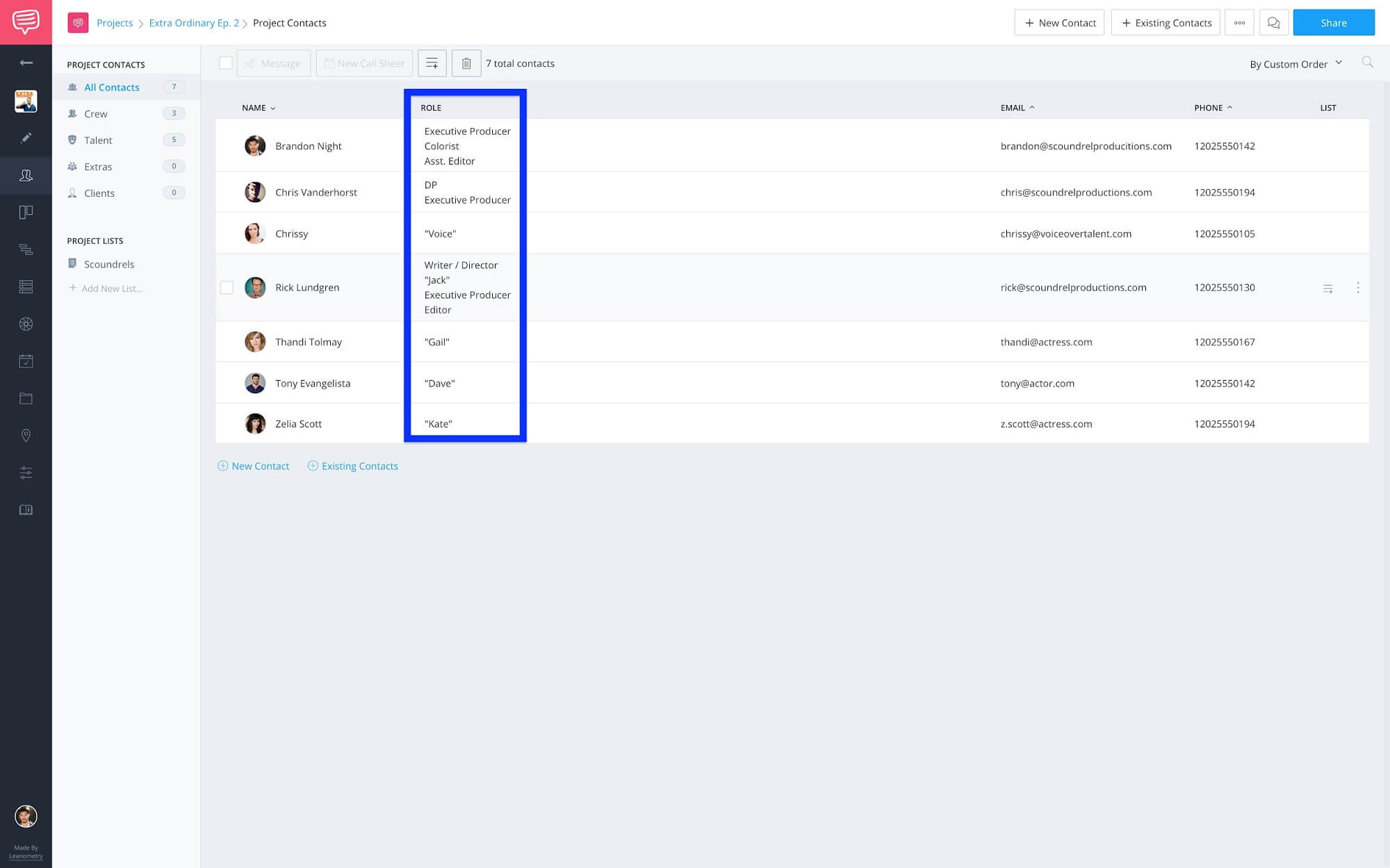
Task: Open the comments chat bubble button
Action: [x=1273, y=23]
